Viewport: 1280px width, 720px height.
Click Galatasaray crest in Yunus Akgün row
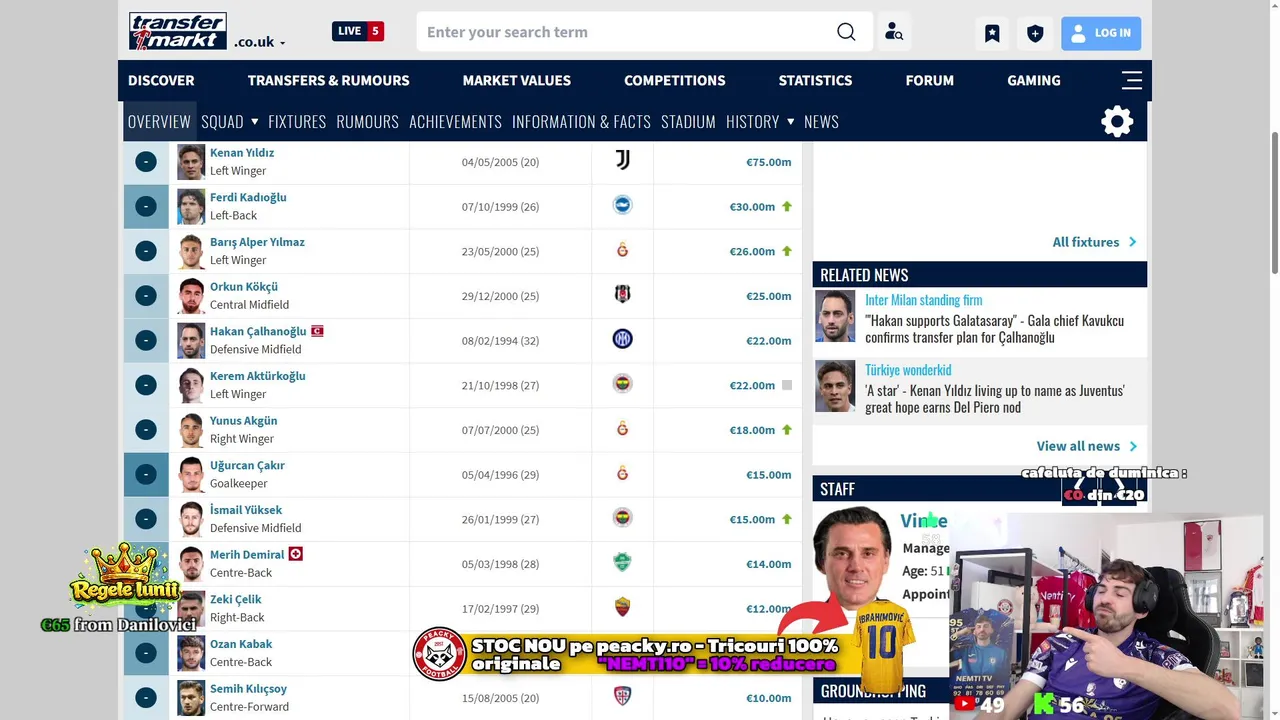pyautogui.click(x=622, y=429)
